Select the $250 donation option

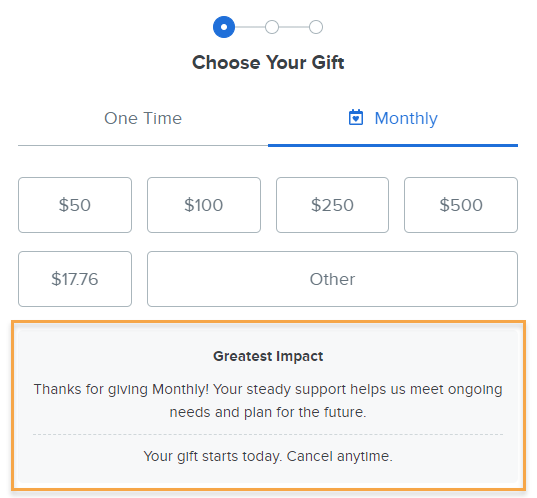click(x=332, y=205)
